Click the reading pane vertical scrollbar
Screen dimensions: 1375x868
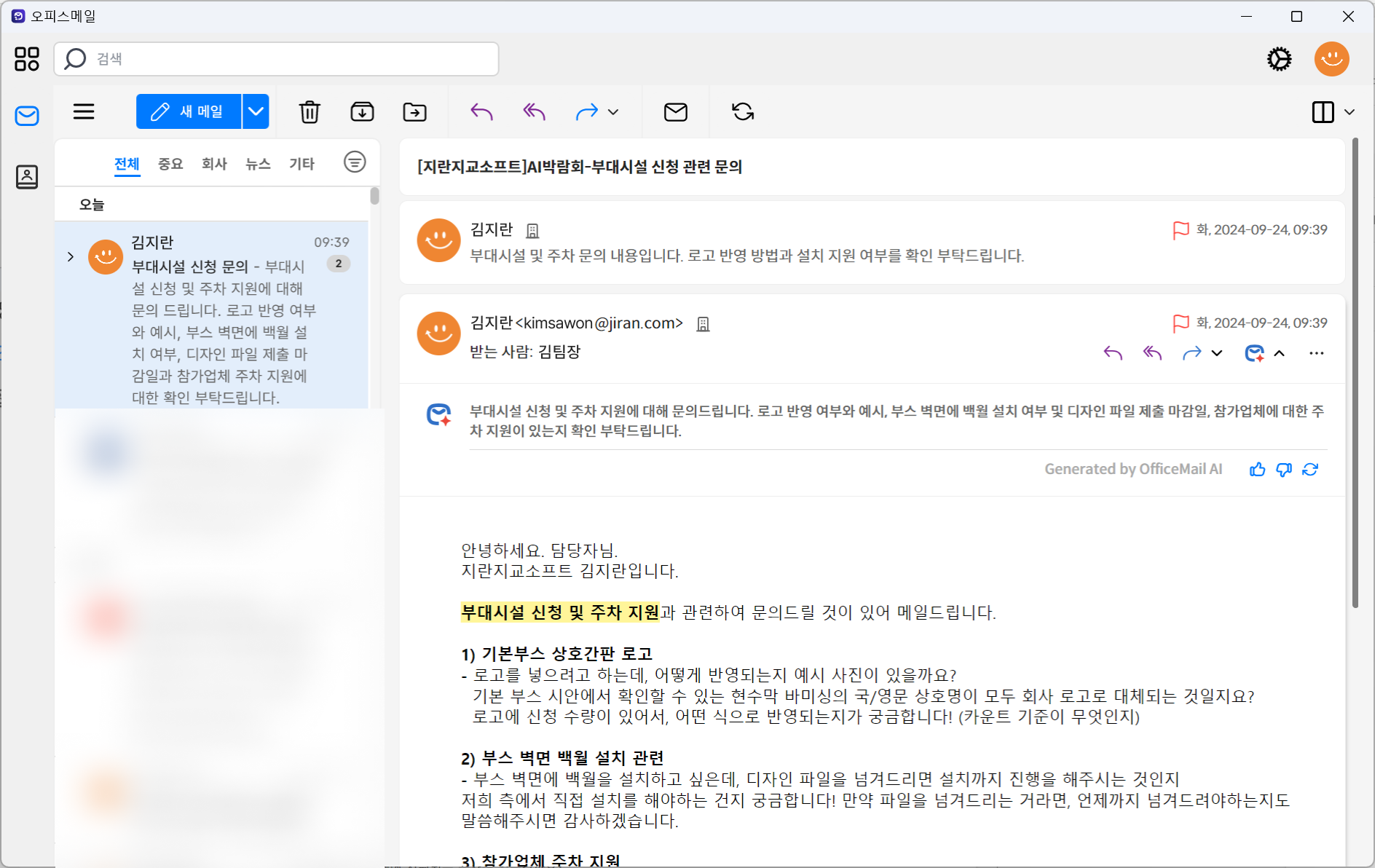coord(1355,373)
